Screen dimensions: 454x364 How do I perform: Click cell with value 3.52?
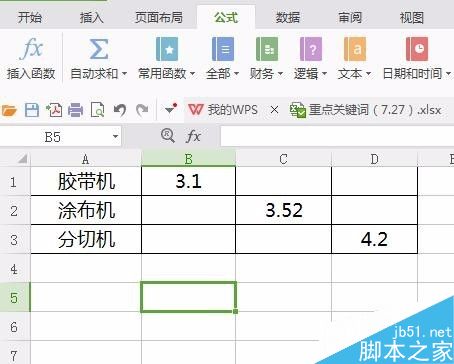284,210
